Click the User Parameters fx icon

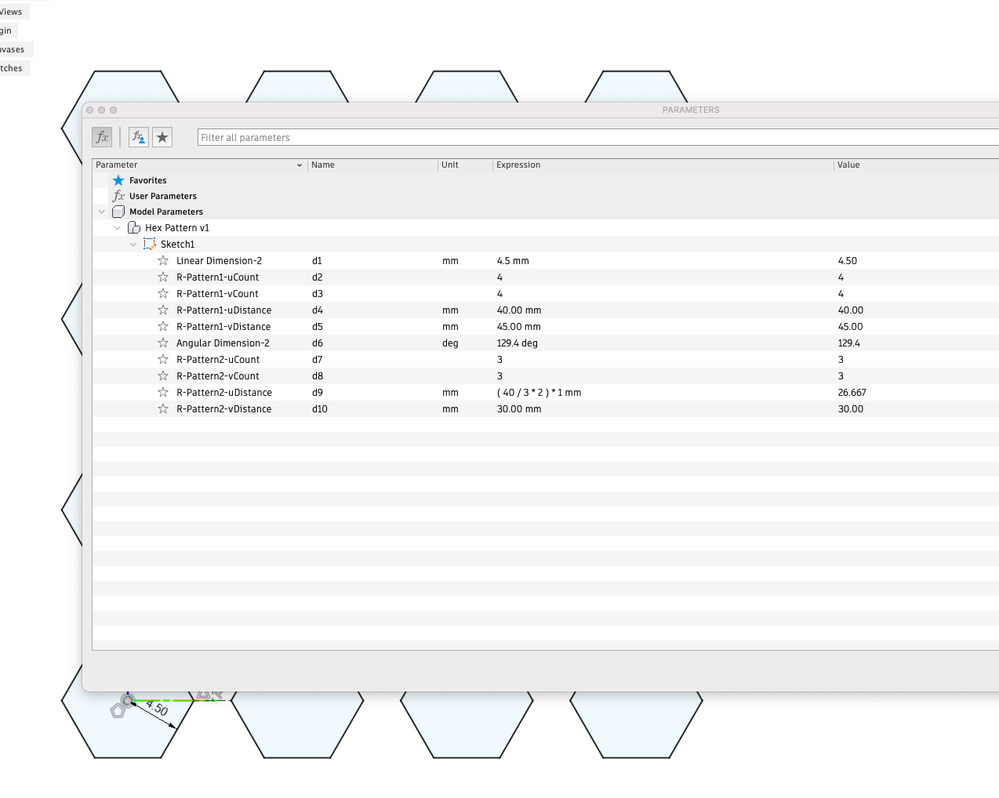(x=119, y=196)
